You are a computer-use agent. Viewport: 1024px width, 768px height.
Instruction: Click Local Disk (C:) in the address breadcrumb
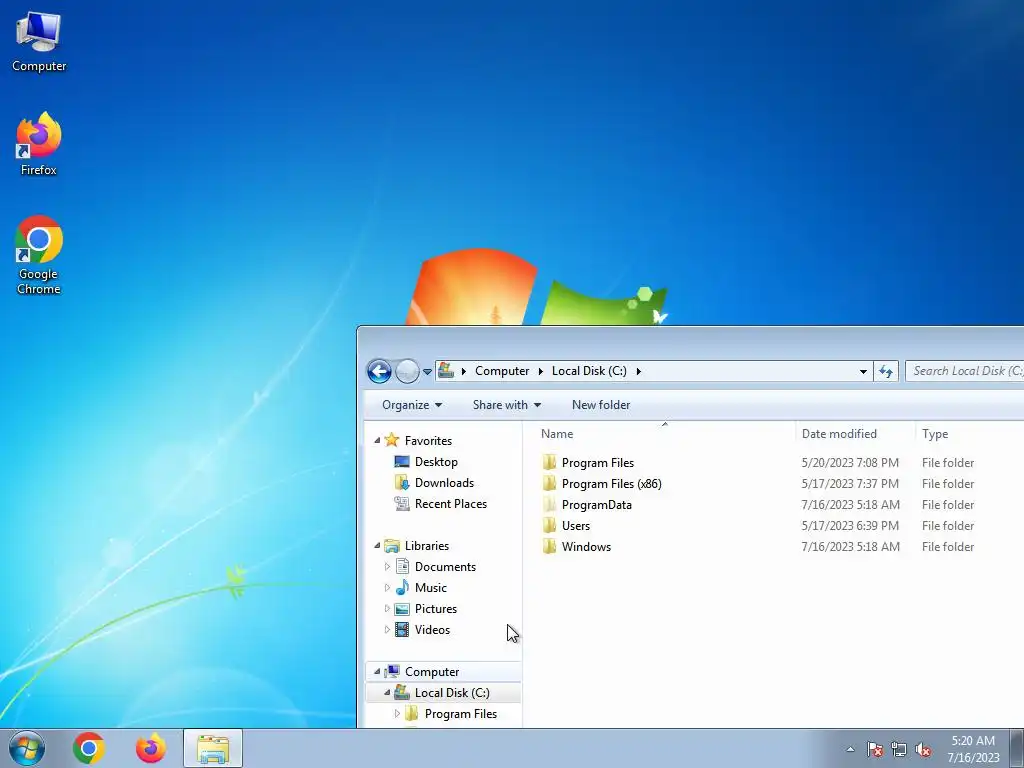589,371
